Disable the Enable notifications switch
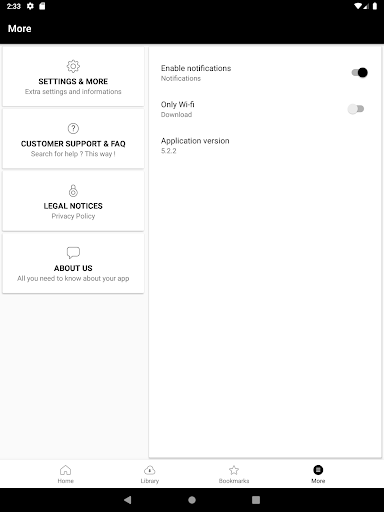 (359, 72)
